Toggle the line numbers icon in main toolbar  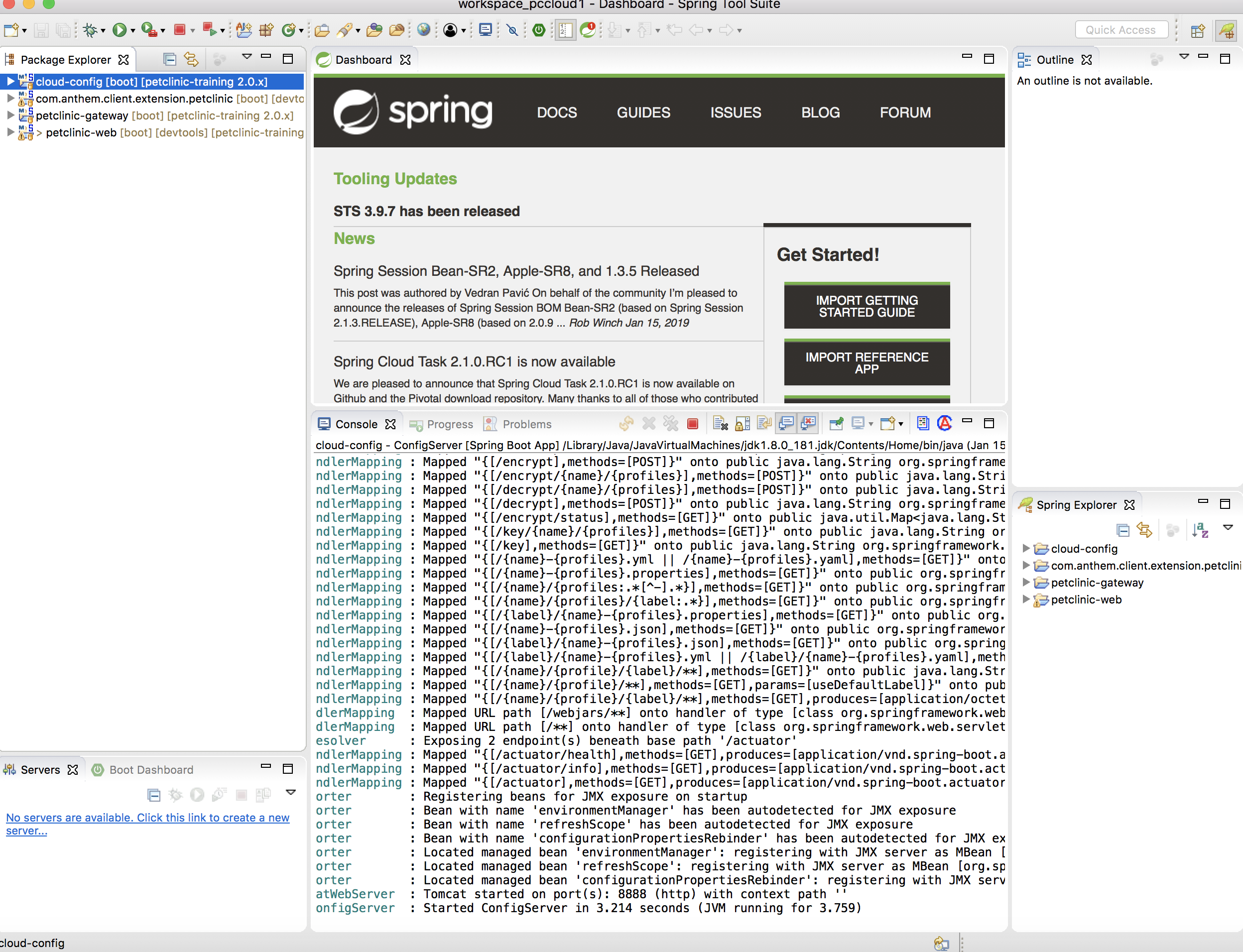[565, 30]
